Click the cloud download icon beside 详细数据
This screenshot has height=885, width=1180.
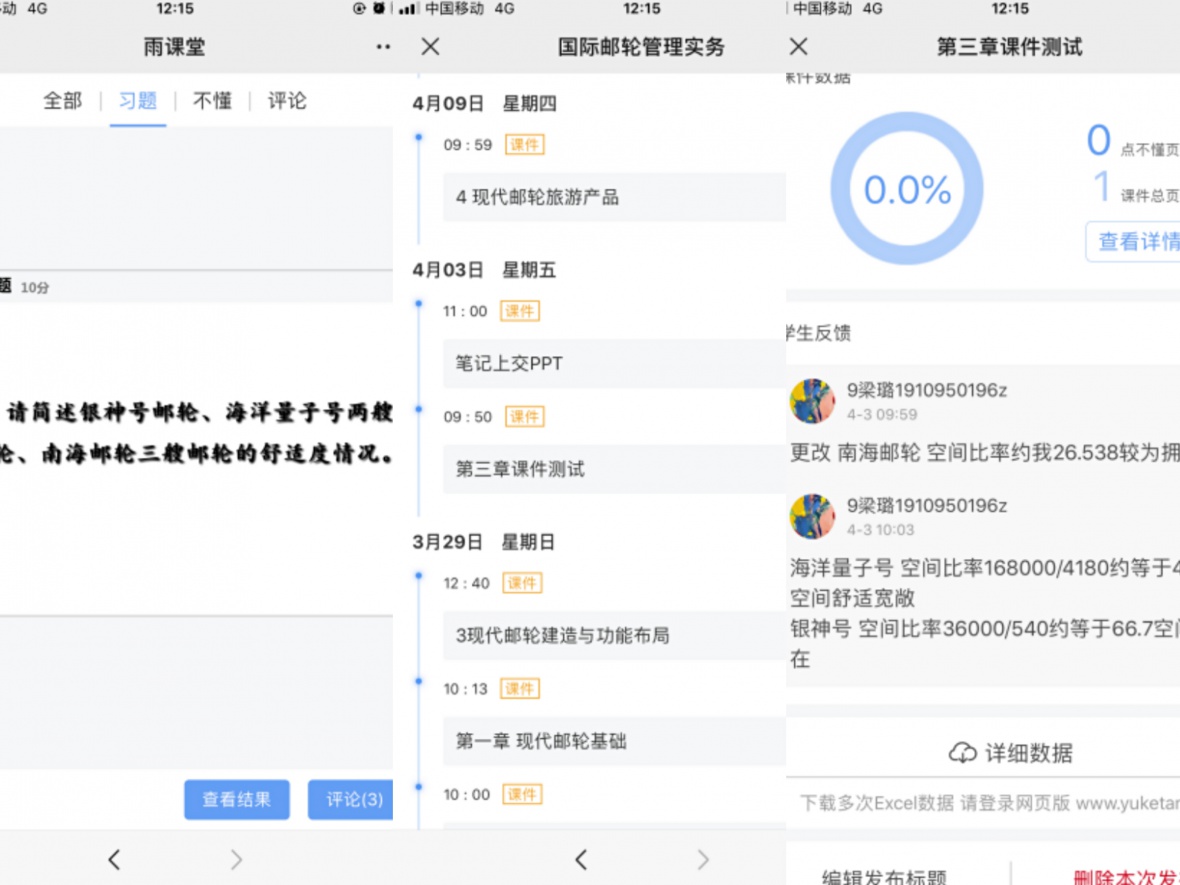pos(962,753)
